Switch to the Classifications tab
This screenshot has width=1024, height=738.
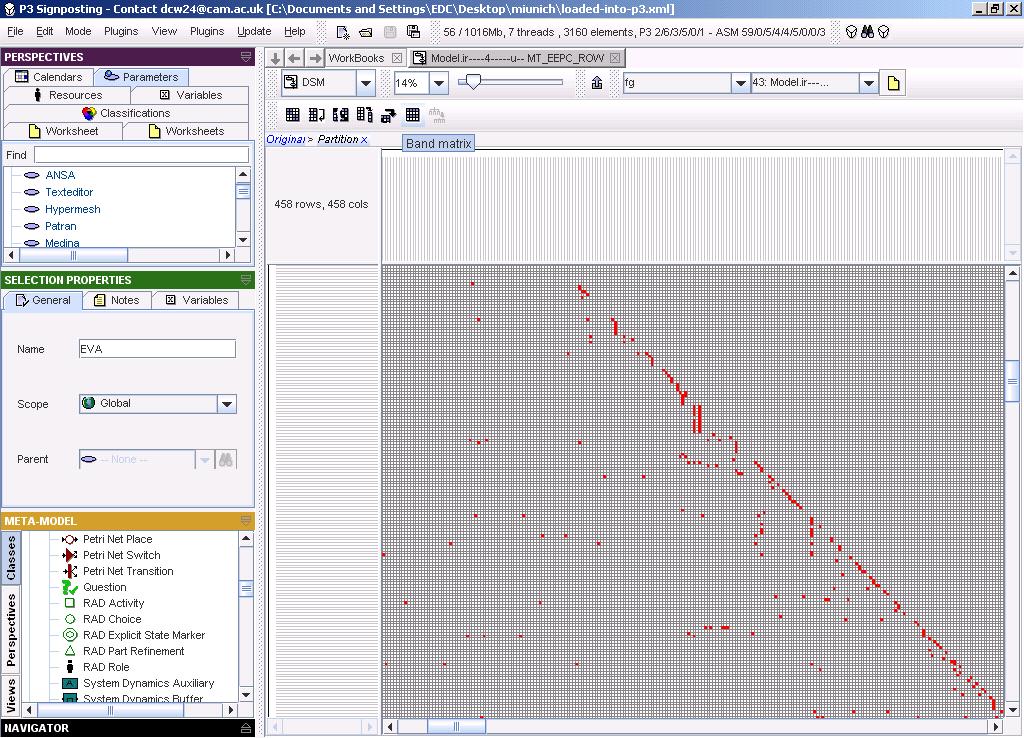coord(125,113)
